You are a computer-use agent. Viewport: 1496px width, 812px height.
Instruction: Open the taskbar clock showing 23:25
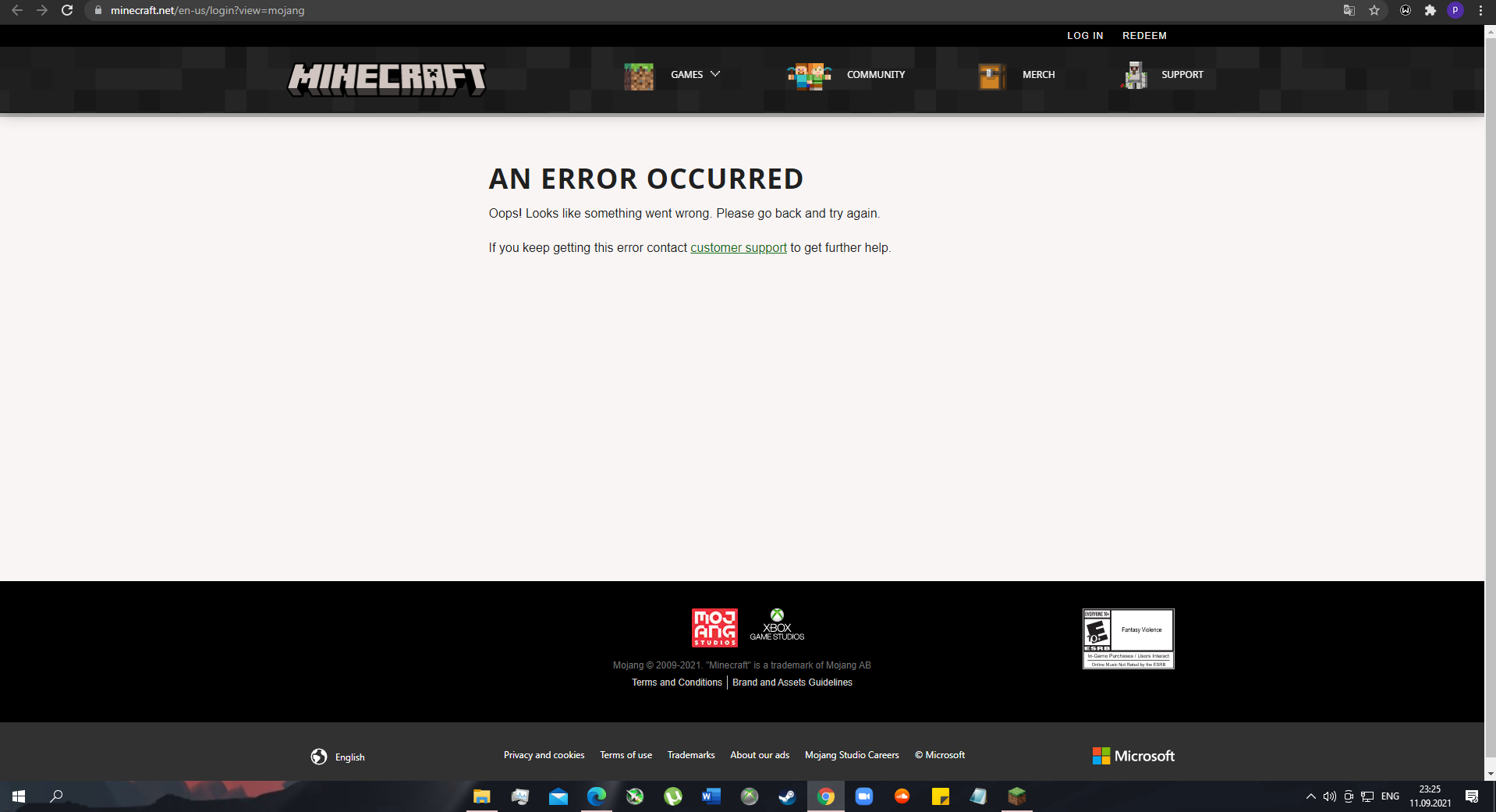tap(1430, 796)
